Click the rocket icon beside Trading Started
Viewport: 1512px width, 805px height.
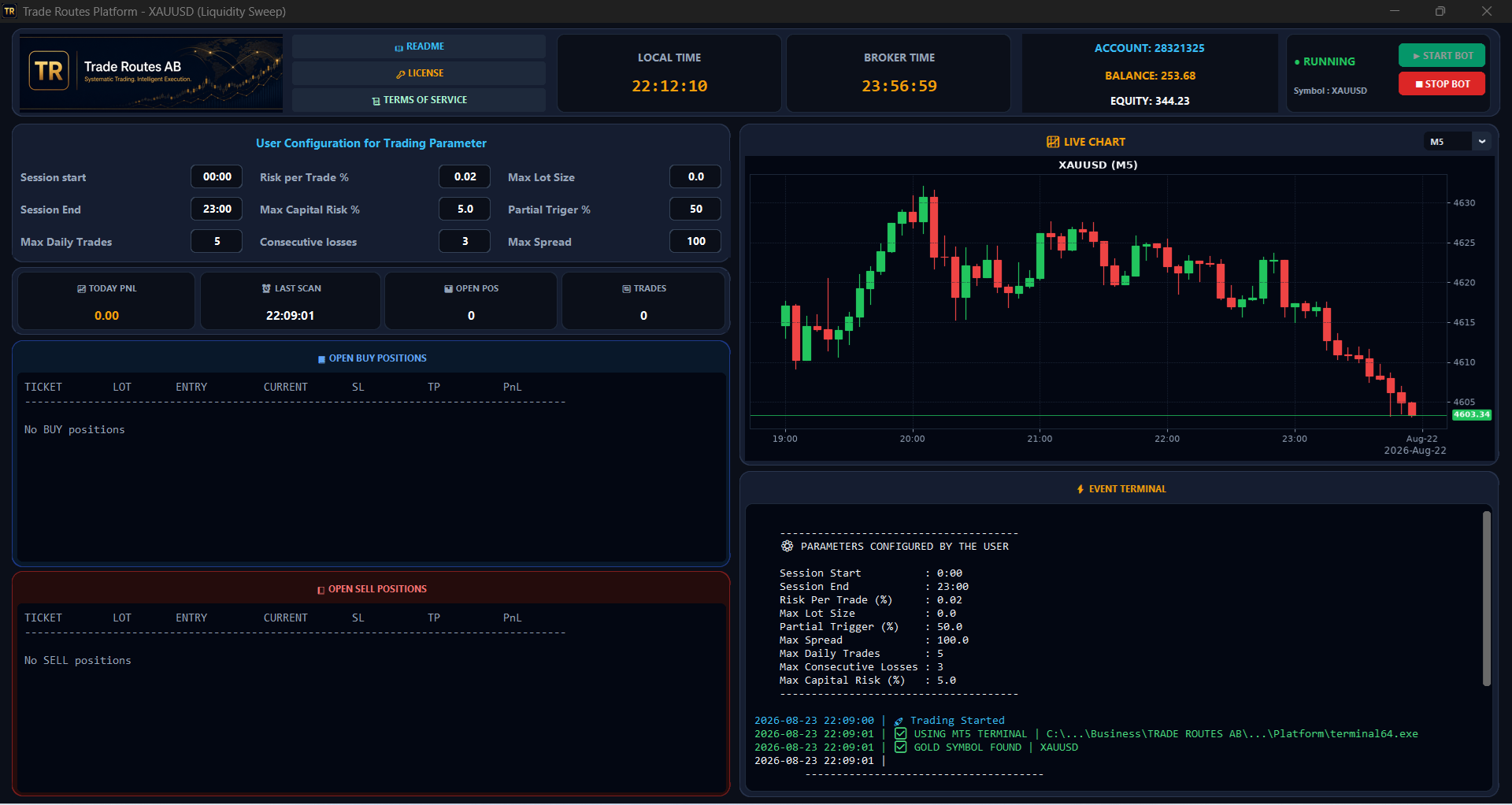click(899, 721)
